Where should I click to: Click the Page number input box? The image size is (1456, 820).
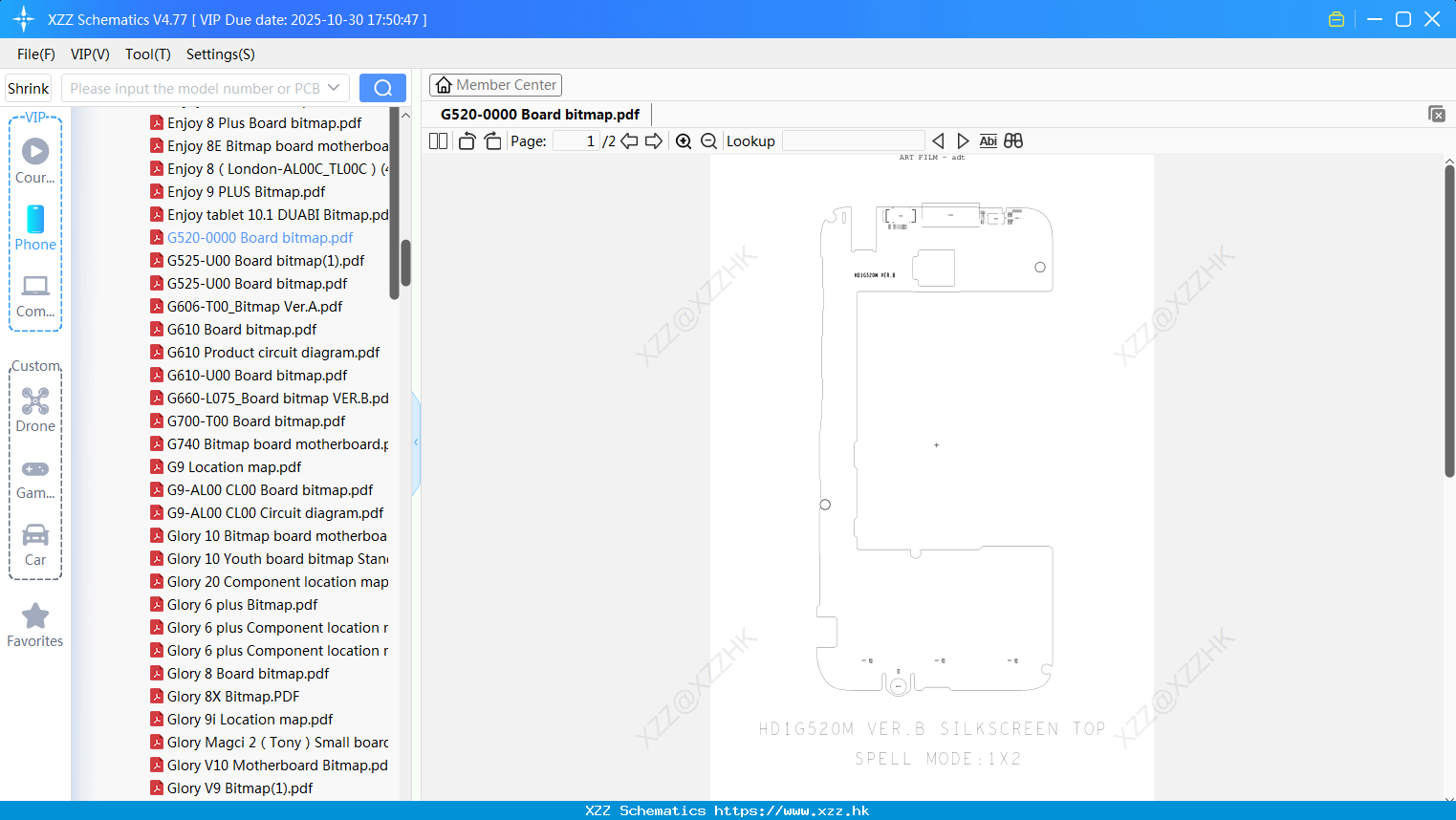[x=576, y=140]
